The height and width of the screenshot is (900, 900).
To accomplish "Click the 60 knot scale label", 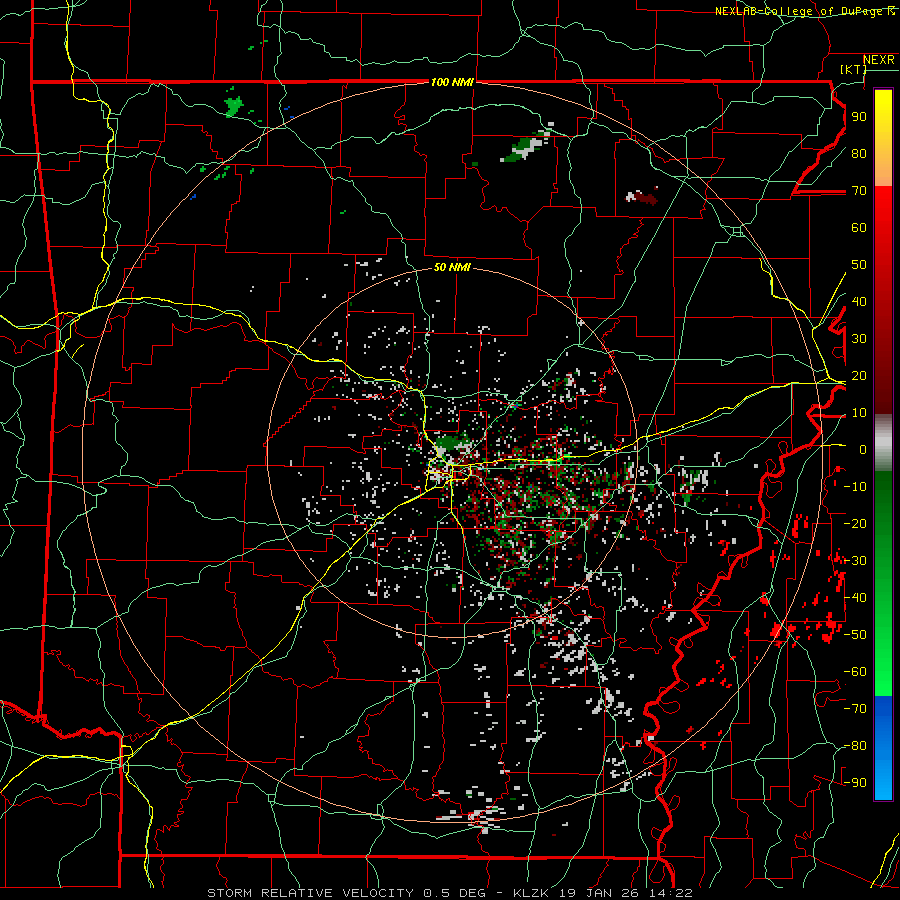I will [859, 228].
